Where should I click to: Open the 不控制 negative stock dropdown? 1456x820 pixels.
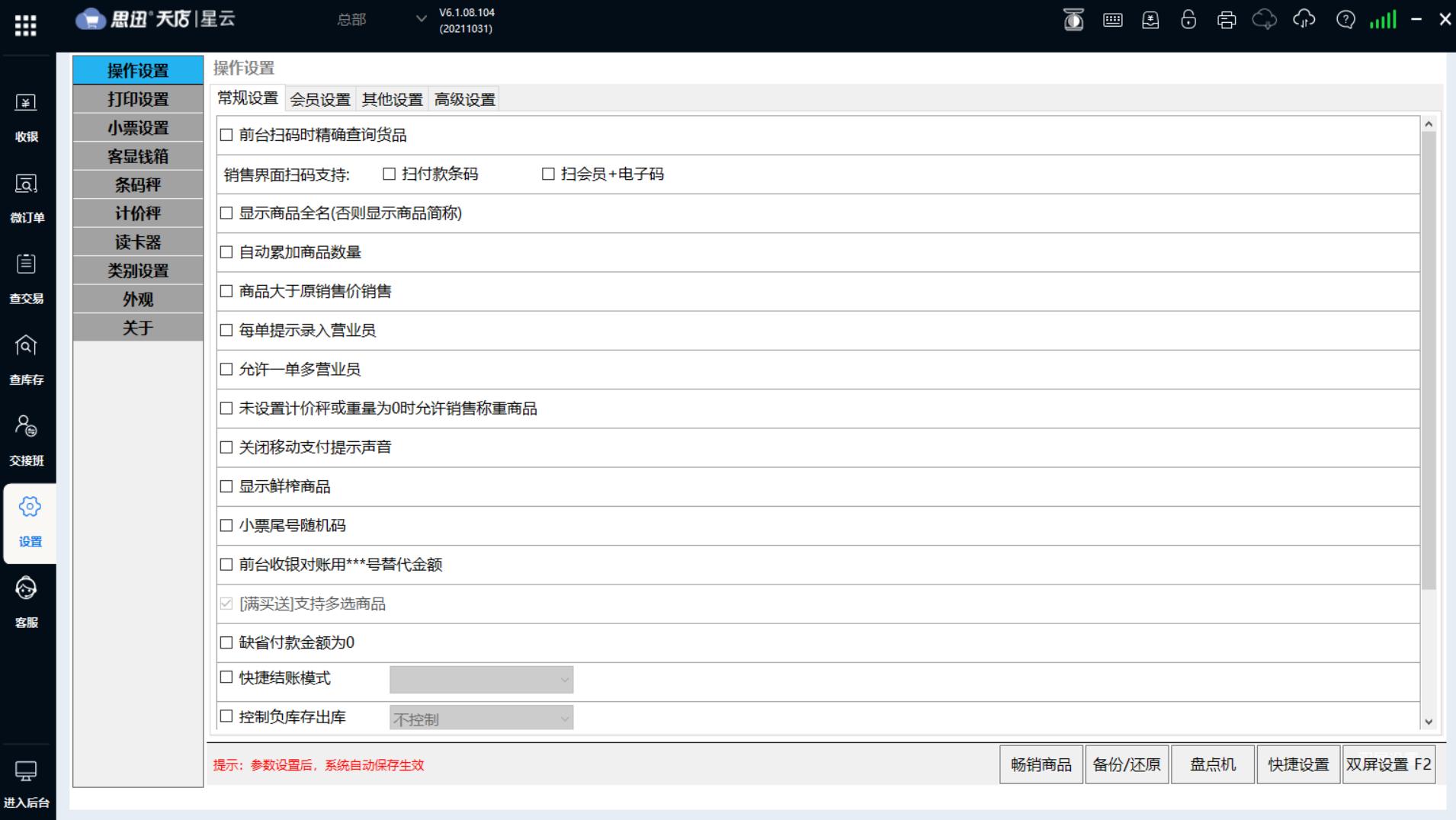click(x=481, y=718)
